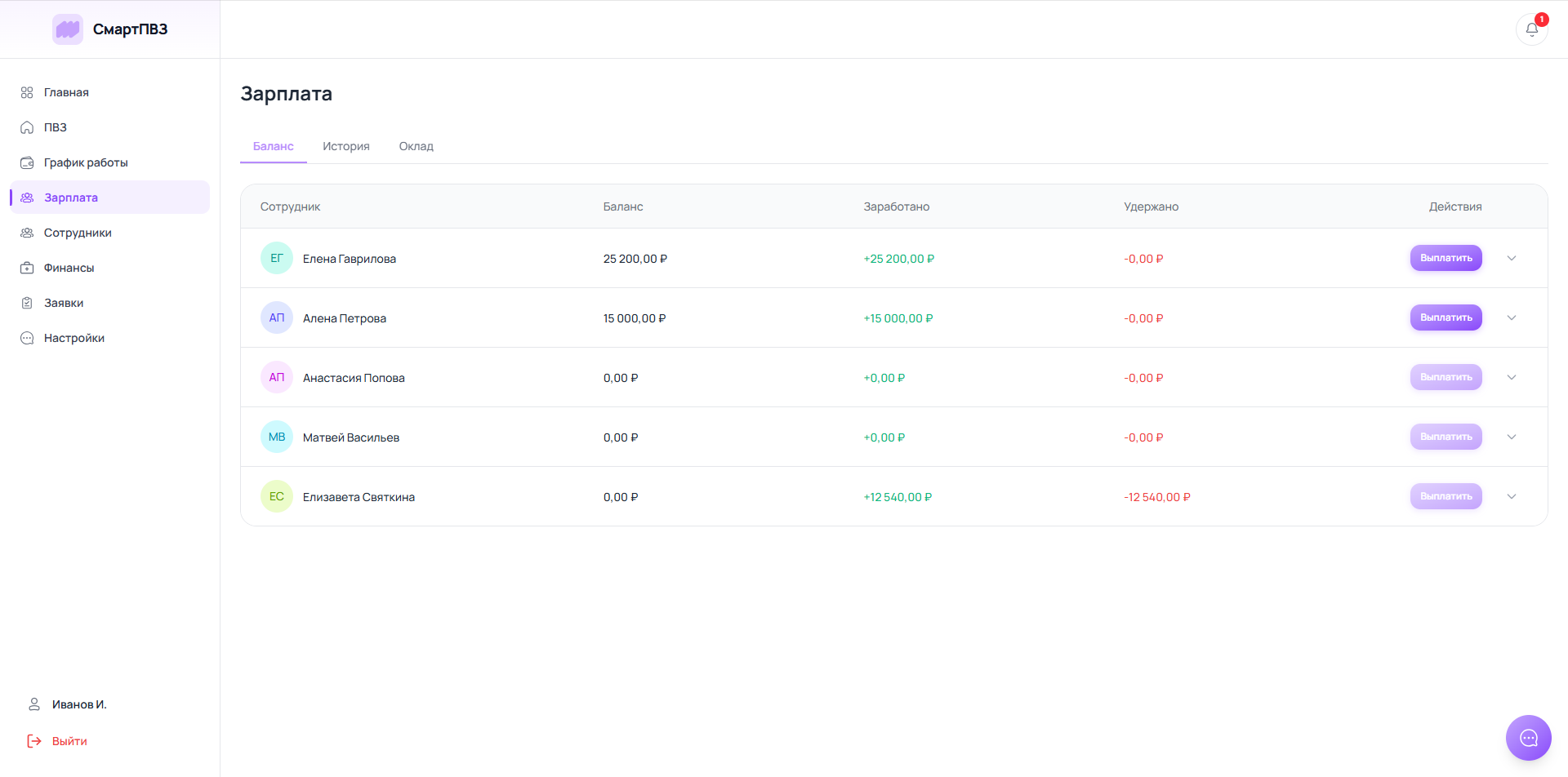Click the Выйти logout arrow icon
Image resolution: width=1568 pixels, height=777 pixels.
point(34,741)
